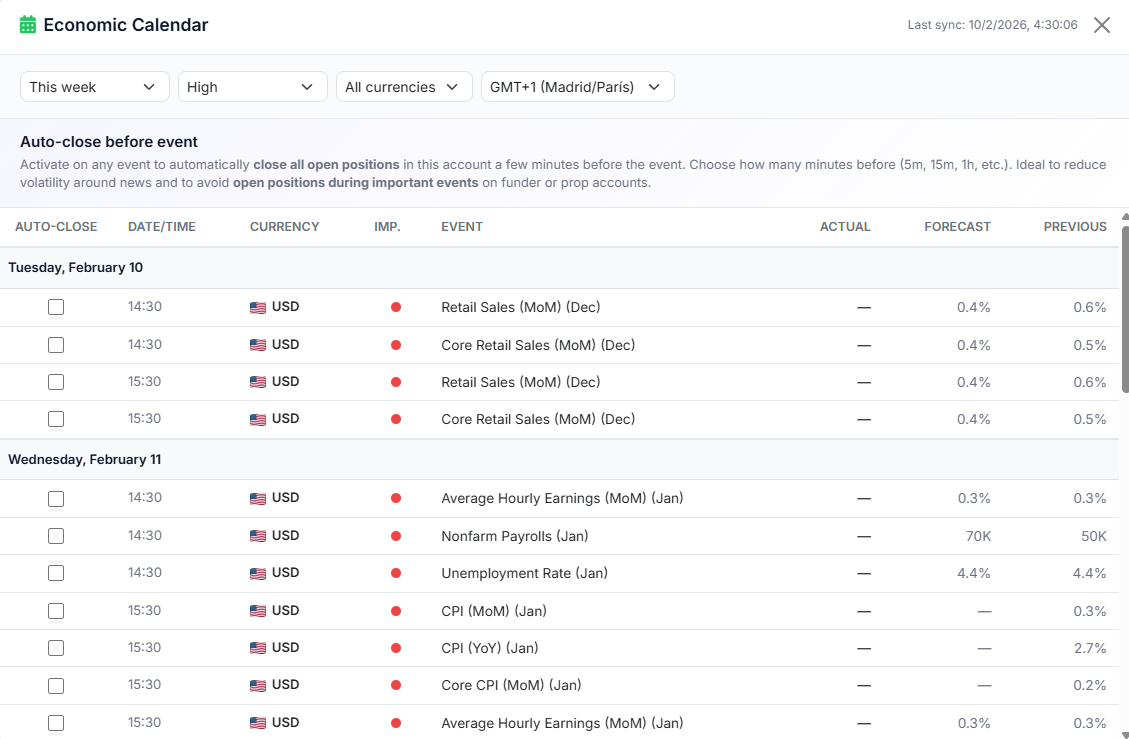Click the red dot for Core Retail Sales at 14:30
Screen dimensions: 1129x739
tap(396, 344)
